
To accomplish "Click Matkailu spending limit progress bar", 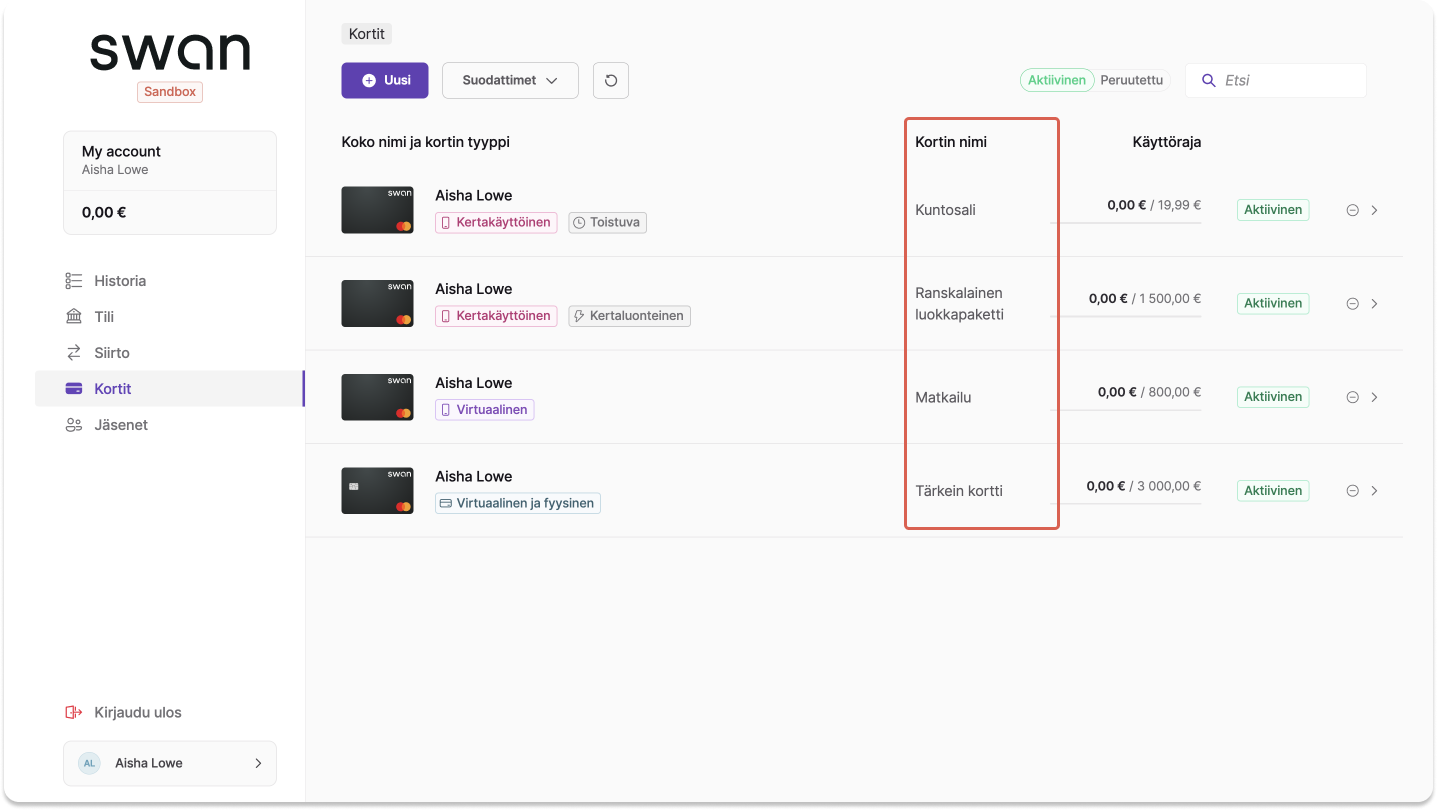I will tap(1125, 409).
